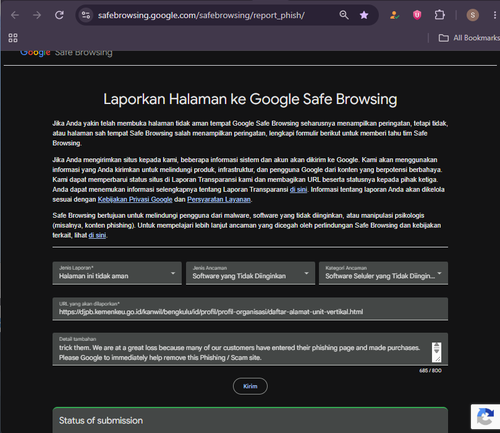Open the Extensions puzzle icon
Image resolution: width=500 pixels, height=433 pixels.
coord(439,15)
